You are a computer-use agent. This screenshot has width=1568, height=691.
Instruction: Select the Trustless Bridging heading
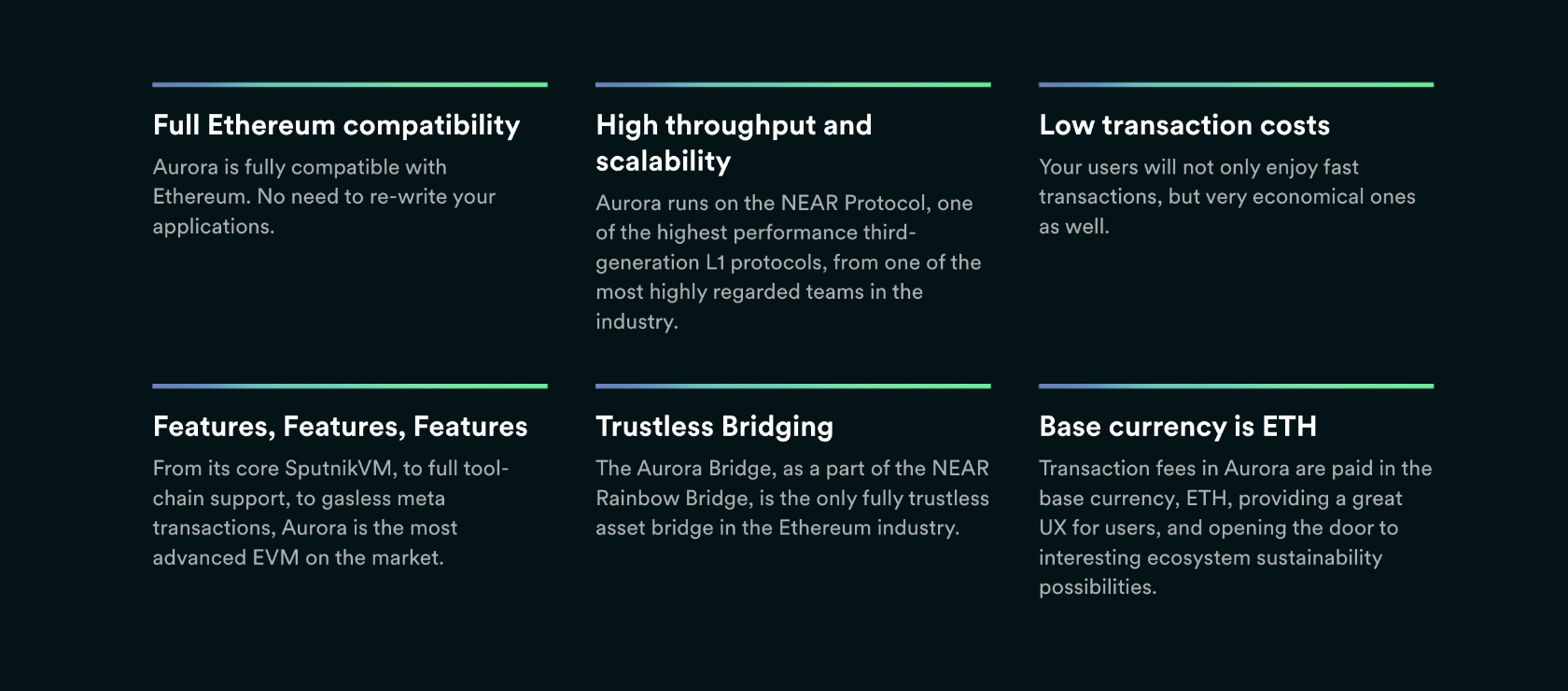[714, 427]
